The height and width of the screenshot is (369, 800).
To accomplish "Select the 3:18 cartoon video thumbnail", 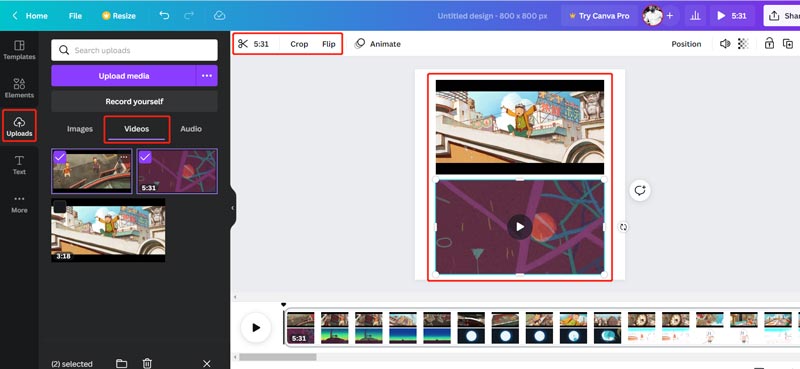I will coord(108,231).
